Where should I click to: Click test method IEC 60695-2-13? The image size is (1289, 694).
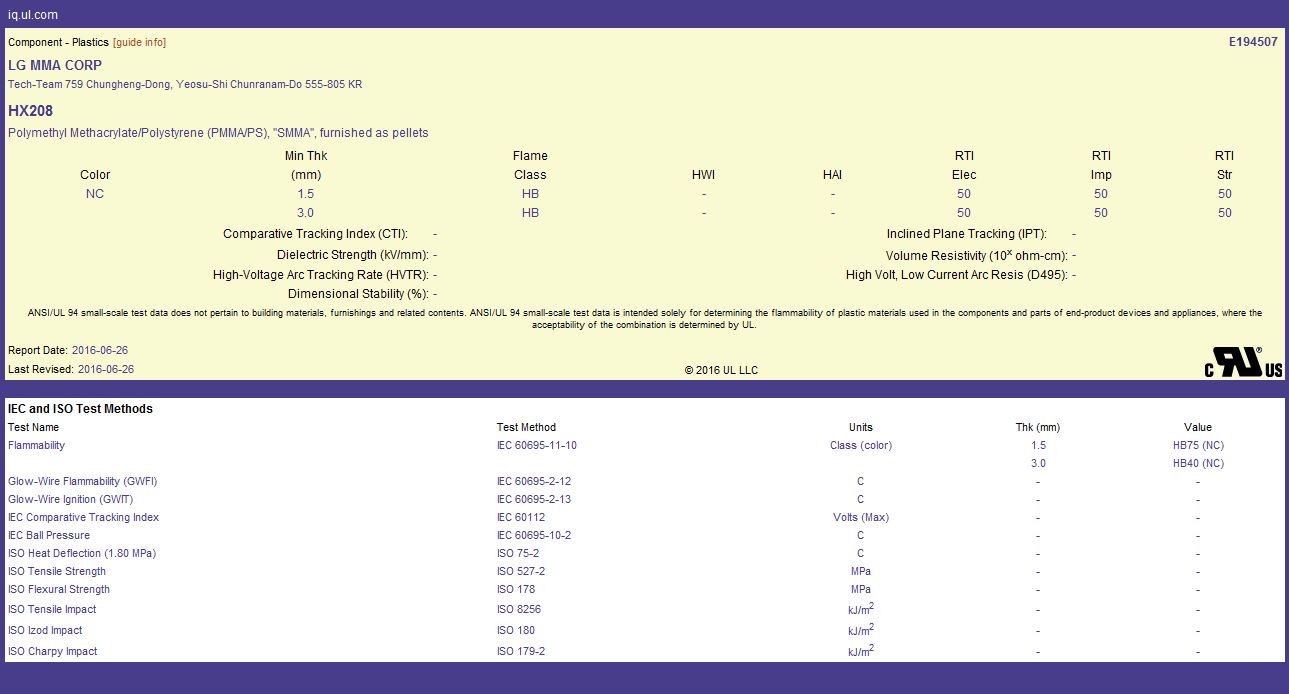(x=534, y=499)
